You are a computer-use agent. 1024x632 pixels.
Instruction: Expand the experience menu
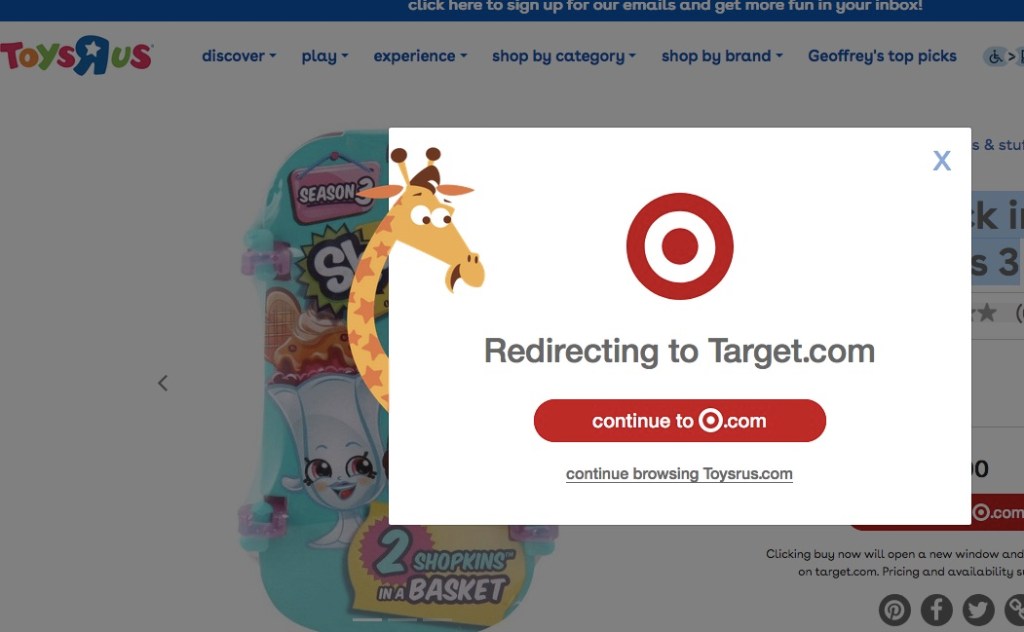pyautogui.click(x=420, y=56)
